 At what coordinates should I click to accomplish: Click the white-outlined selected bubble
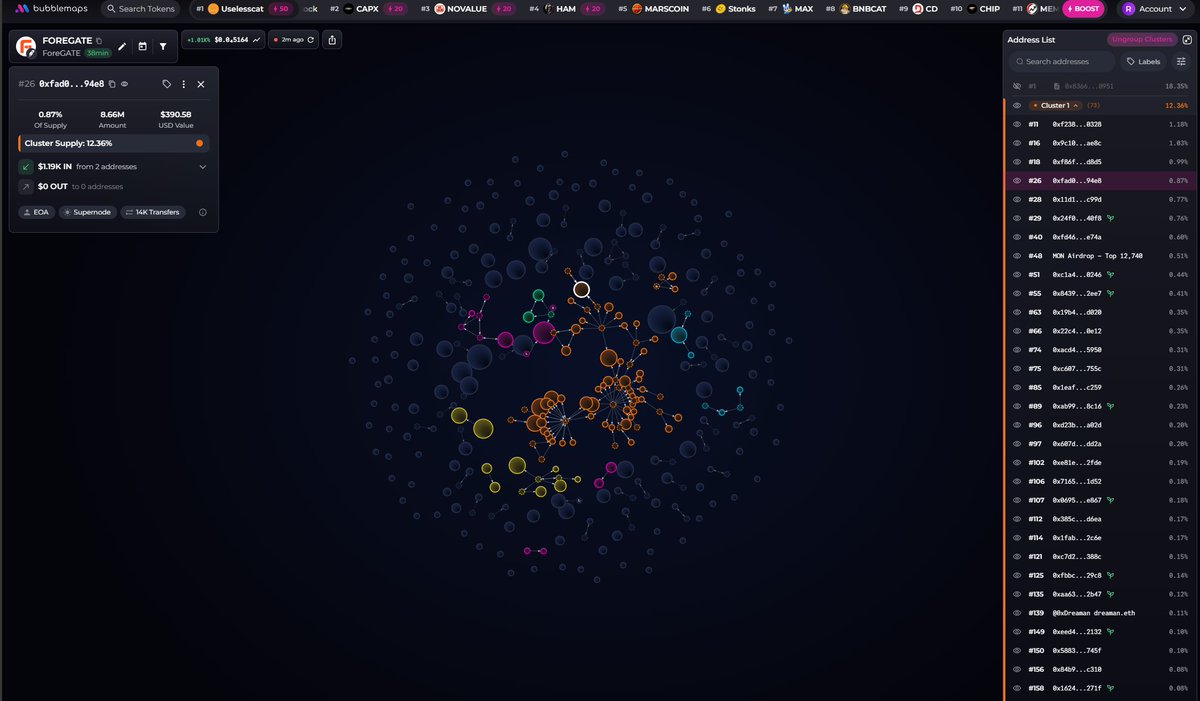pyautogui.click(x=581, y=290)
